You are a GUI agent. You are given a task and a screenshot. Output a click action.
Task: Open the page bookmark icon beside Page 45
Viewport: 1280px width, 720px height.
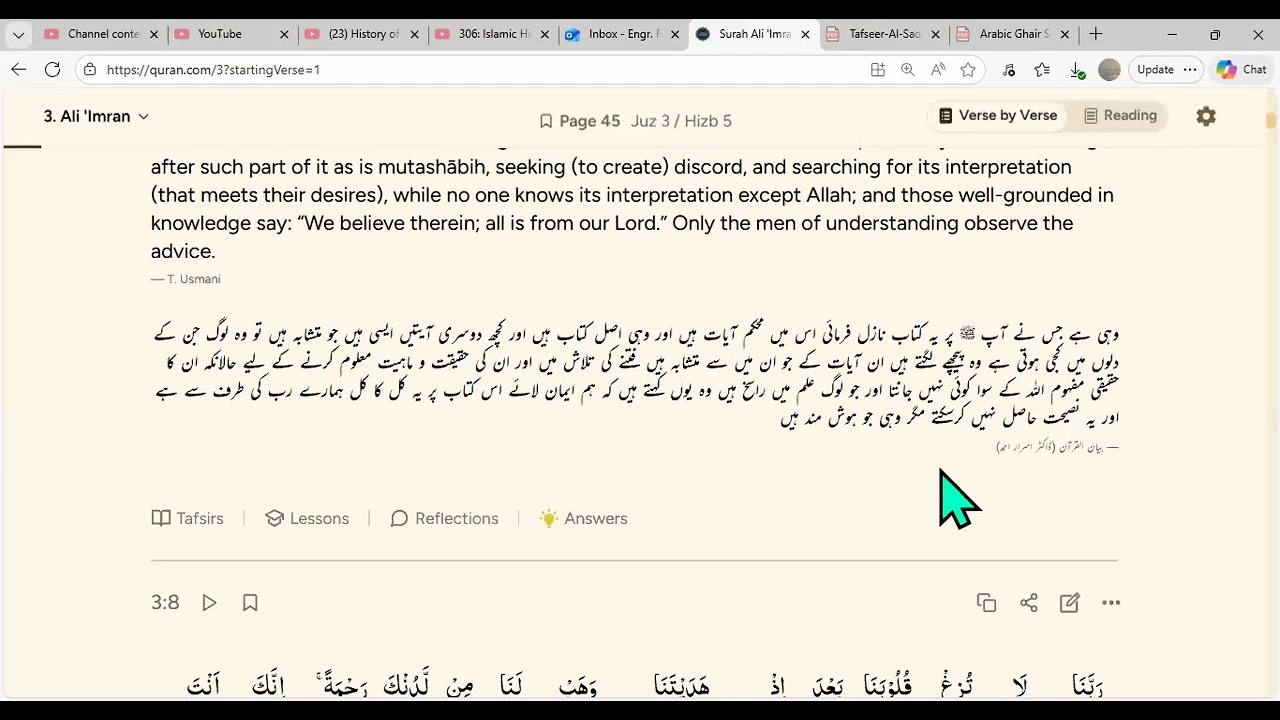pos(546,121)
